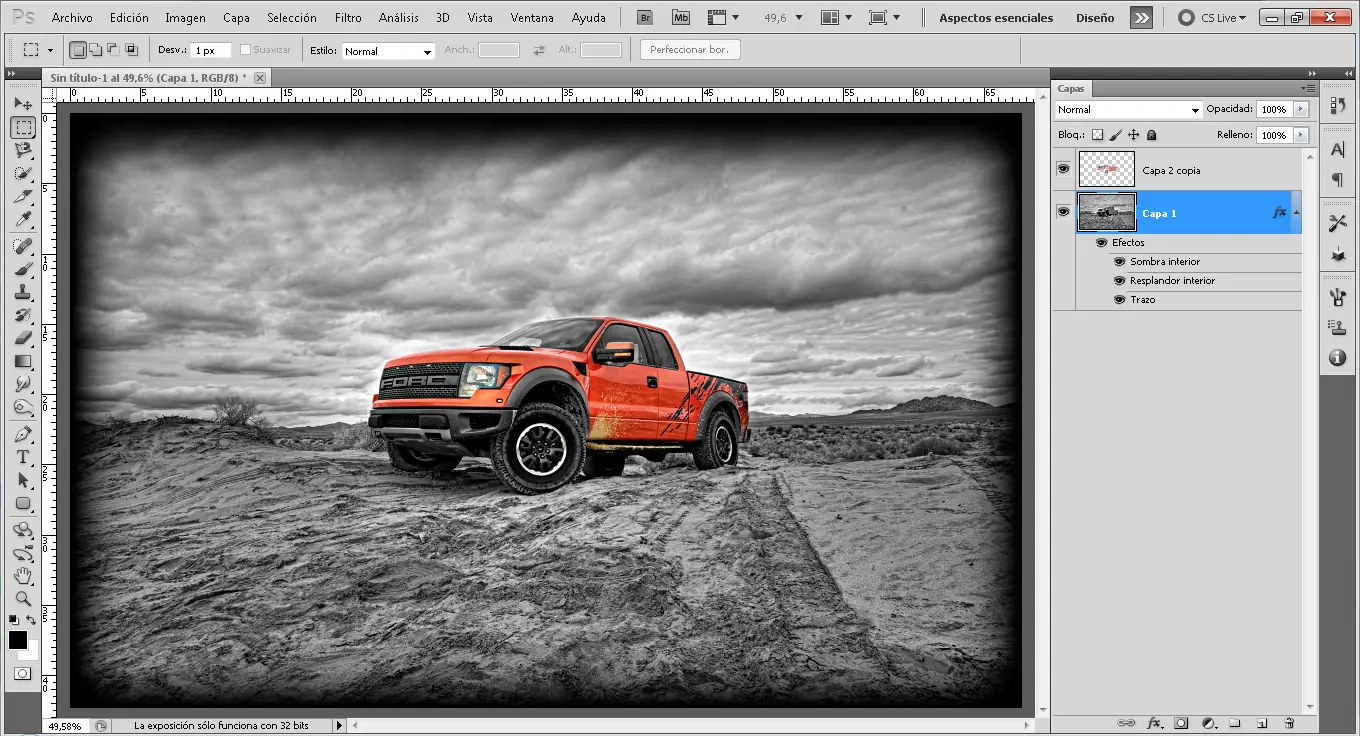Viewport: 1360px width, 736px height.
Task: Delete layer with the trash icon
Action: [x=1289, y=722]
